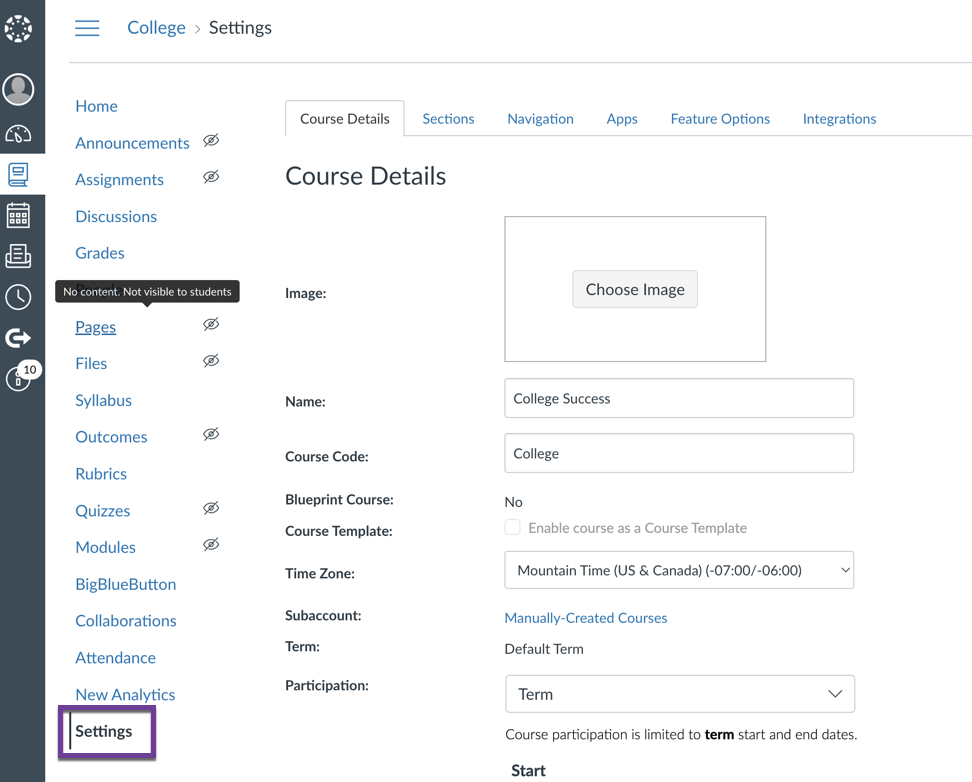Switch to the Navigation tab
972x782 pixels.
[540, 118]
